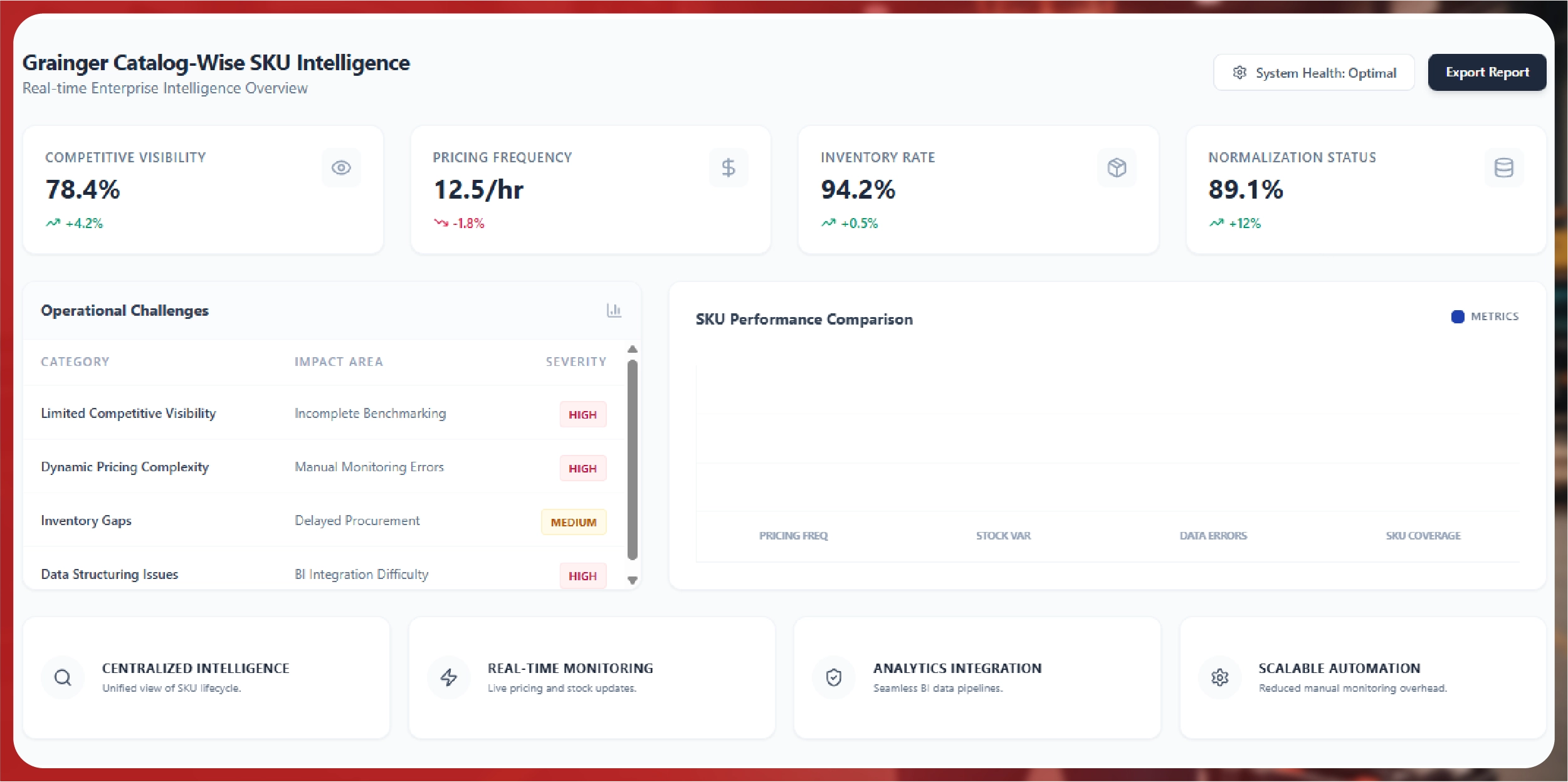Click the bar chart icon in Operational Challenges
The image size is (1568, 782).
614,310
